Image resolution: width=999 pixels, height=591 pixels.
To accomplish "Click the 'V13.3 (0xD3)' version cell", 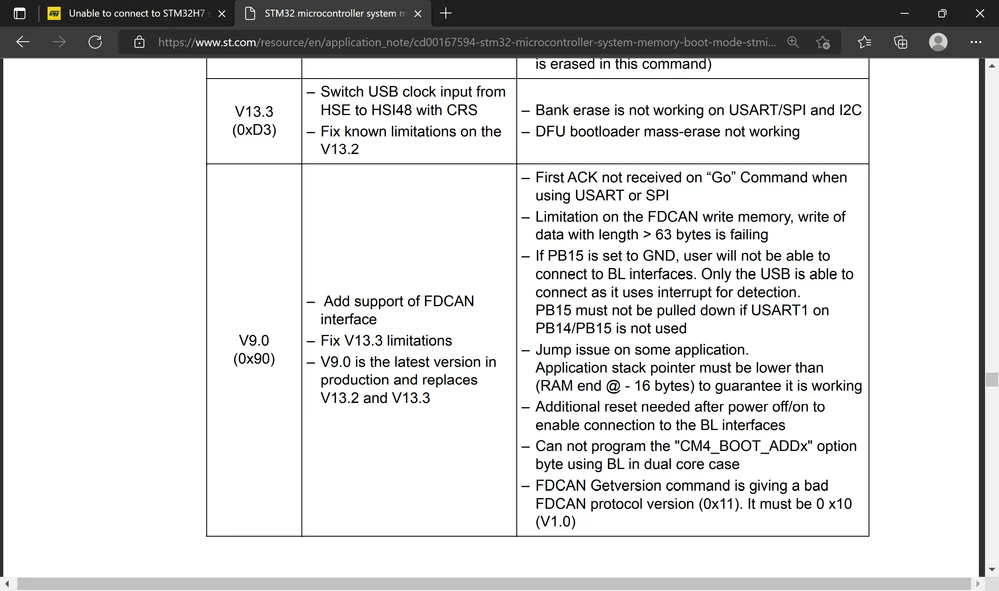I will tap(254, 120).
